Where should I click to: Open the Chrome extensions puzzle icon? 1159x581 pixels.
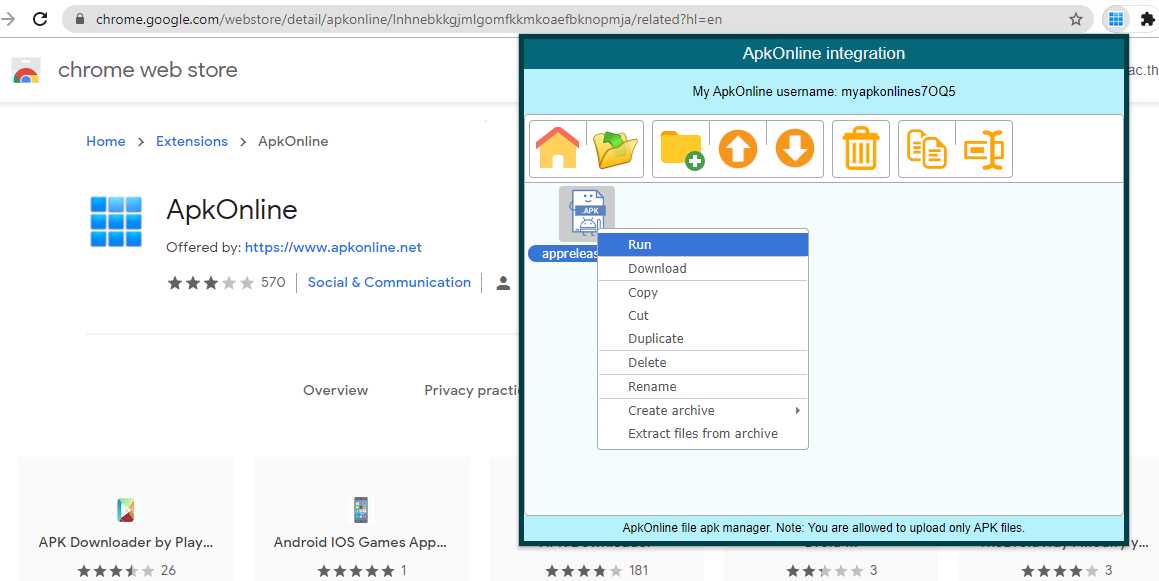click(1147, 19)
